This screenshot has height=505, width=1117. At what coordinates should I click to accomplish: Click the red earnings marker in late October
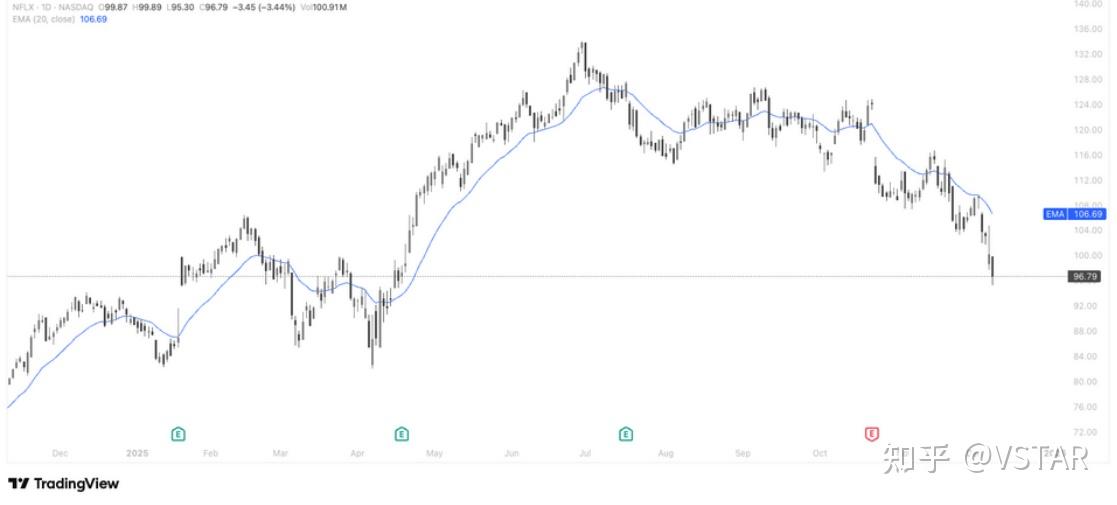[x=872, y=433]
